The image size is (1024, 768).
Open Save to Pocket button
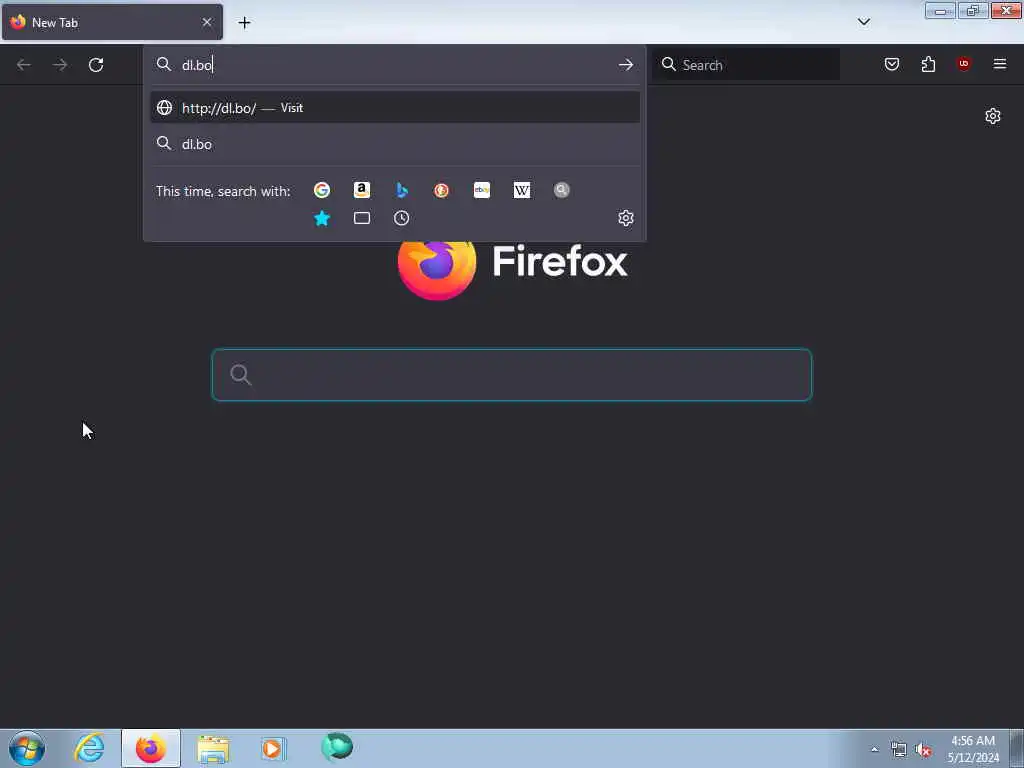[x=892, y=64]
